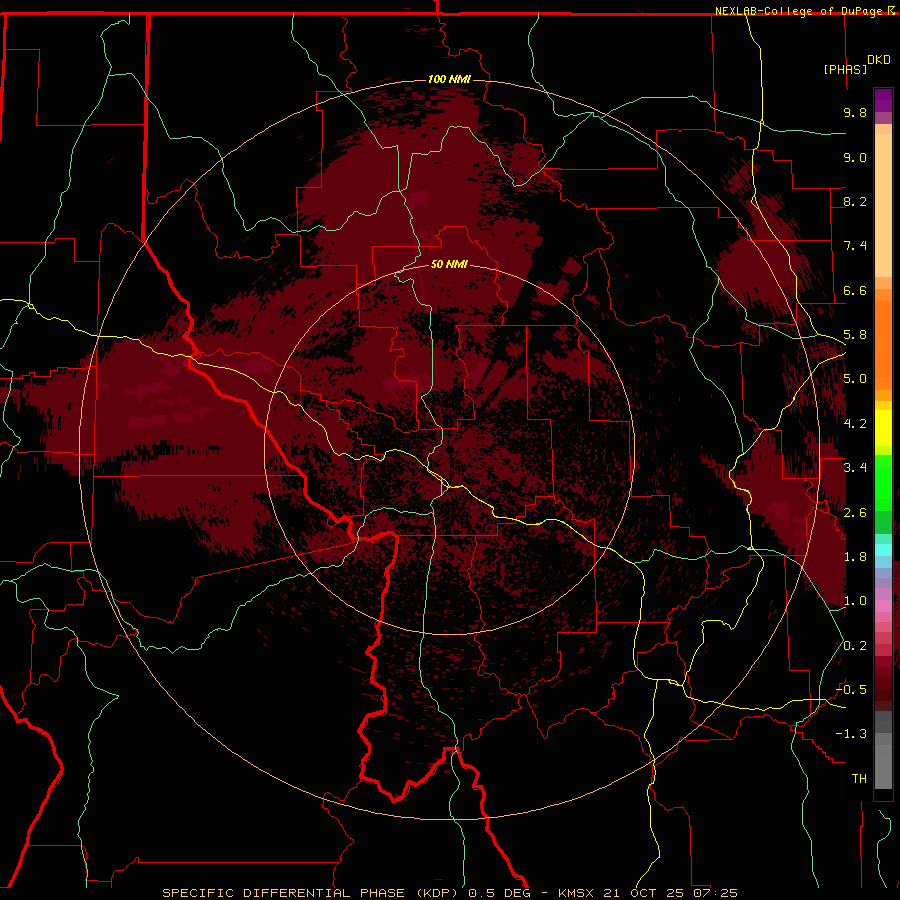Screen dimensions: 900x900
Task: Click the 7.4 legend value
Action: tap(855, 246)
